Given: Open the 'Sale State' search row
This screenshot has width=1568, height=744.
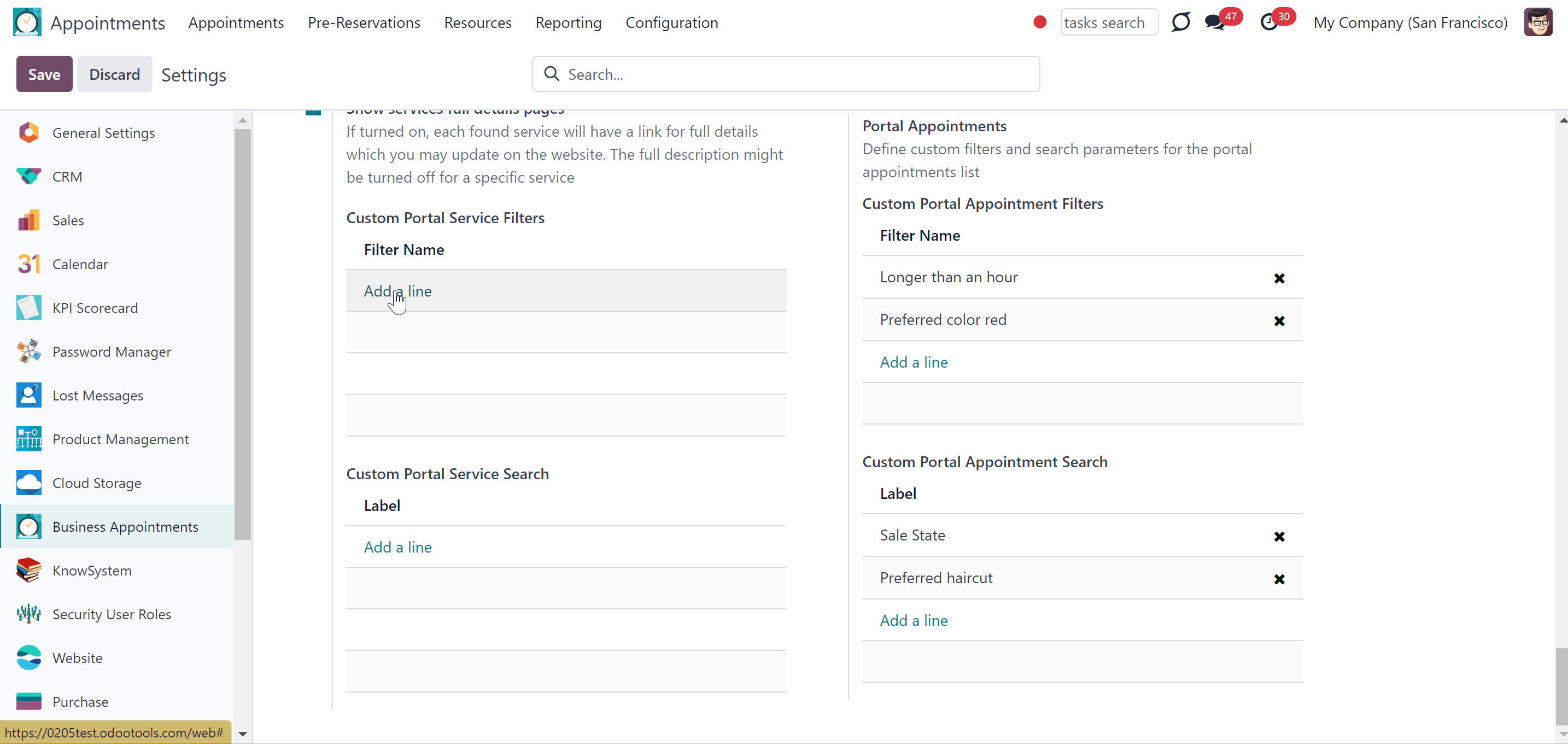Looking at the screenshot, I should 1081,535.
